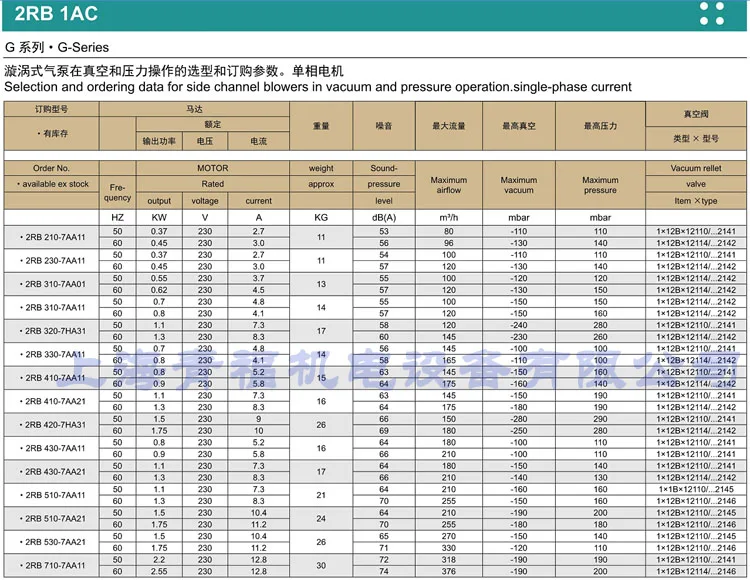
Task: Click the "HZ" unit cell
Action: (x=117, y=218)
